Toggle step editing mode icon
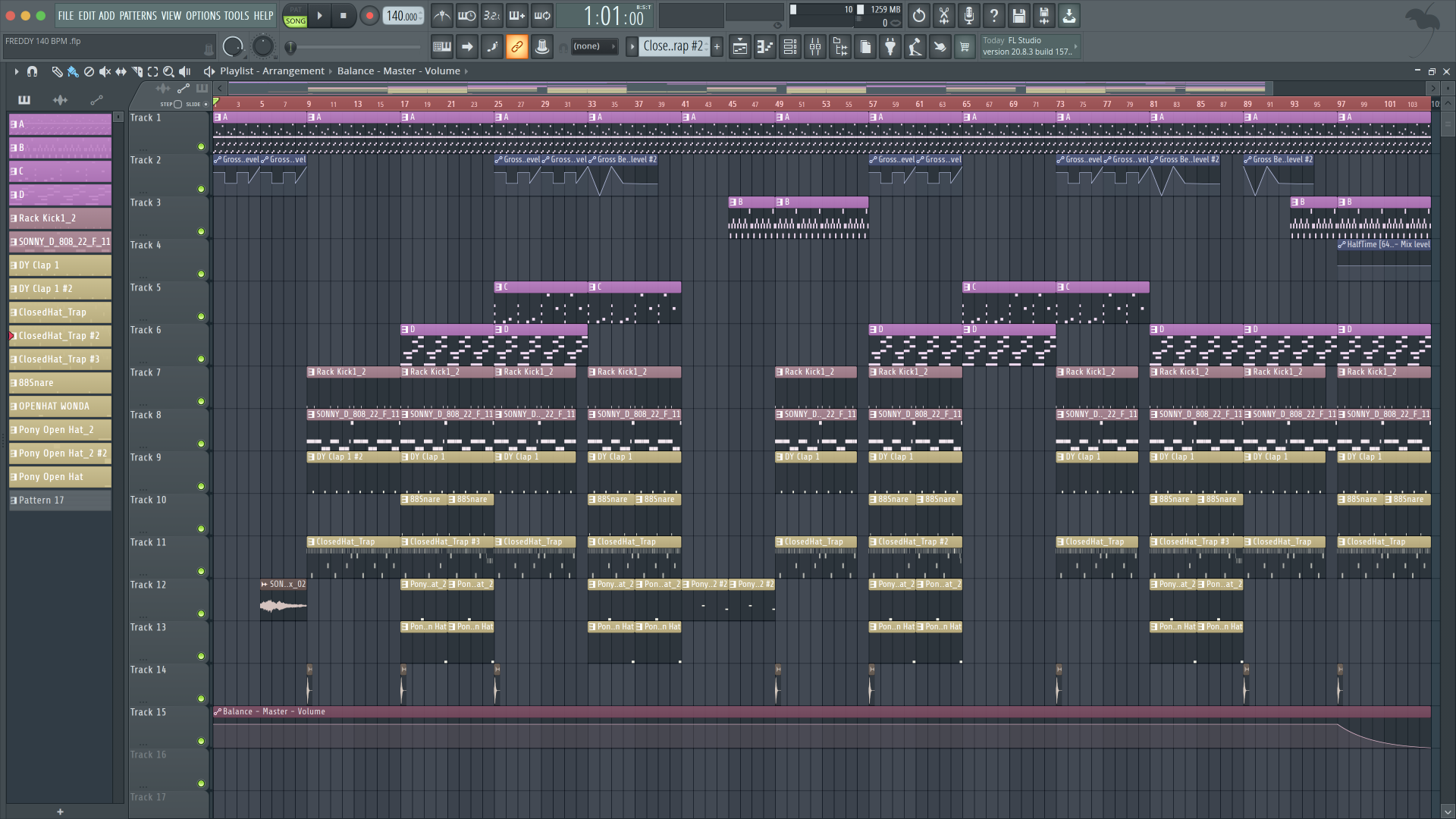 click(492, 47)
